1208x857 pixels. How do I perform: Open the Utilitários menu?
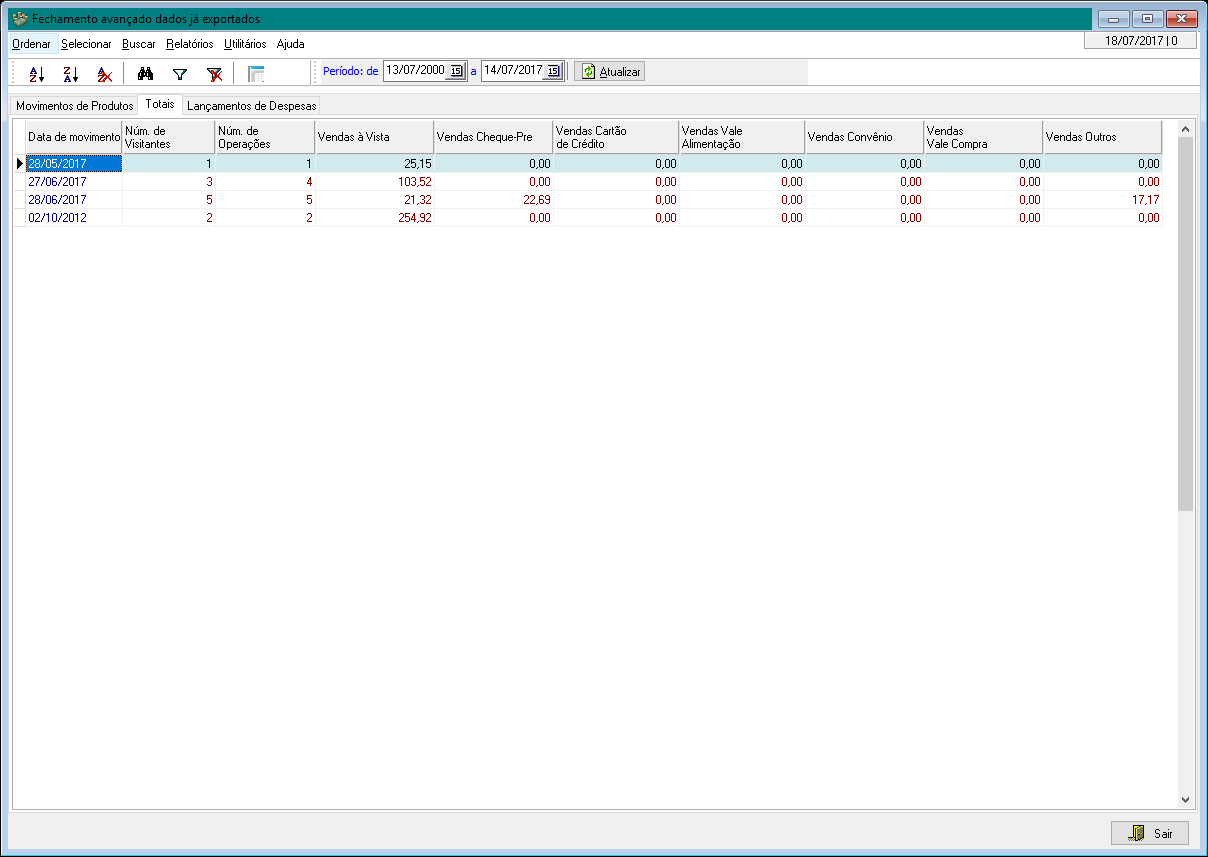pyautogui.click(x=245, y=44)
